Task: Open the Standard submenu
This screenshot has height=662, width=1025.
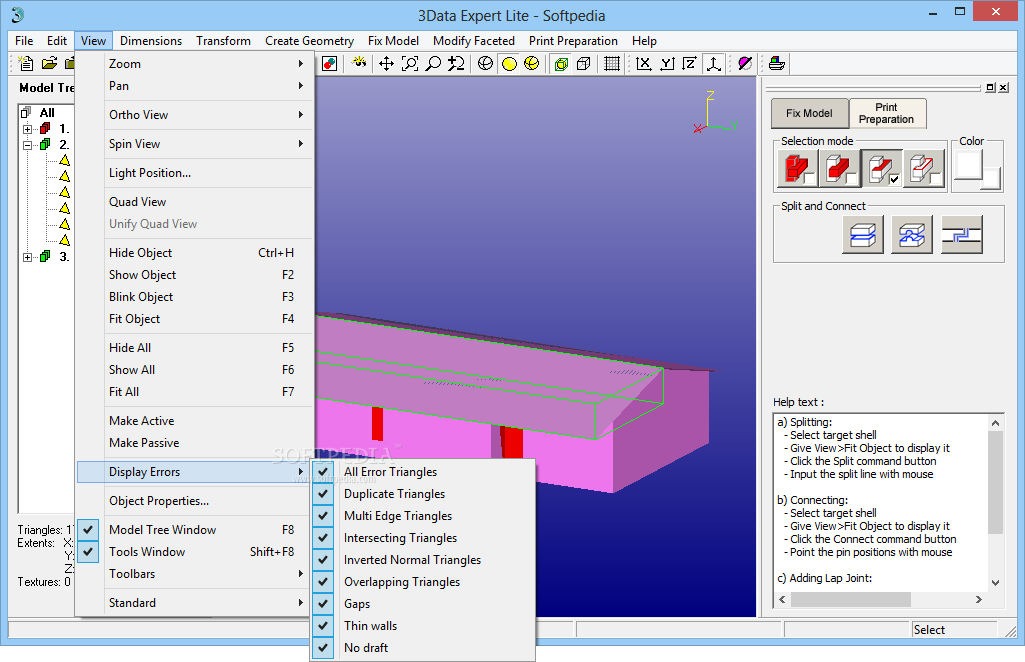Action: [x=194, y=603]
